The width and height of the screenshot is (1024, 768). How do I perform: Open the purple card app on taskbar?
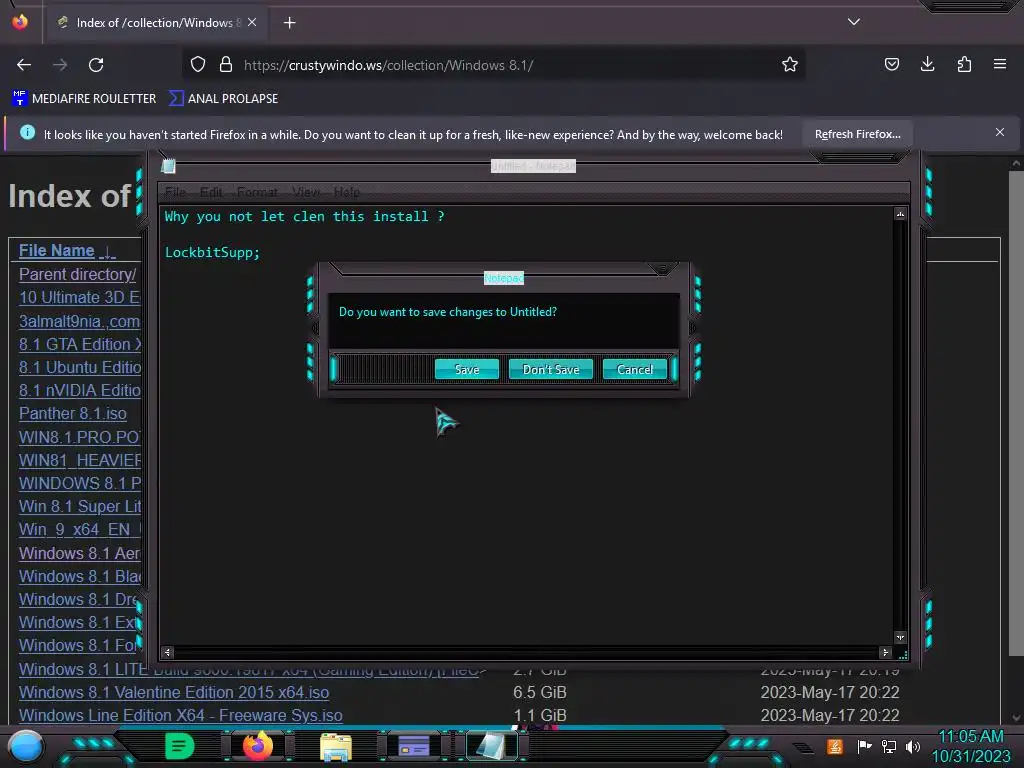(x=413, y=746)
